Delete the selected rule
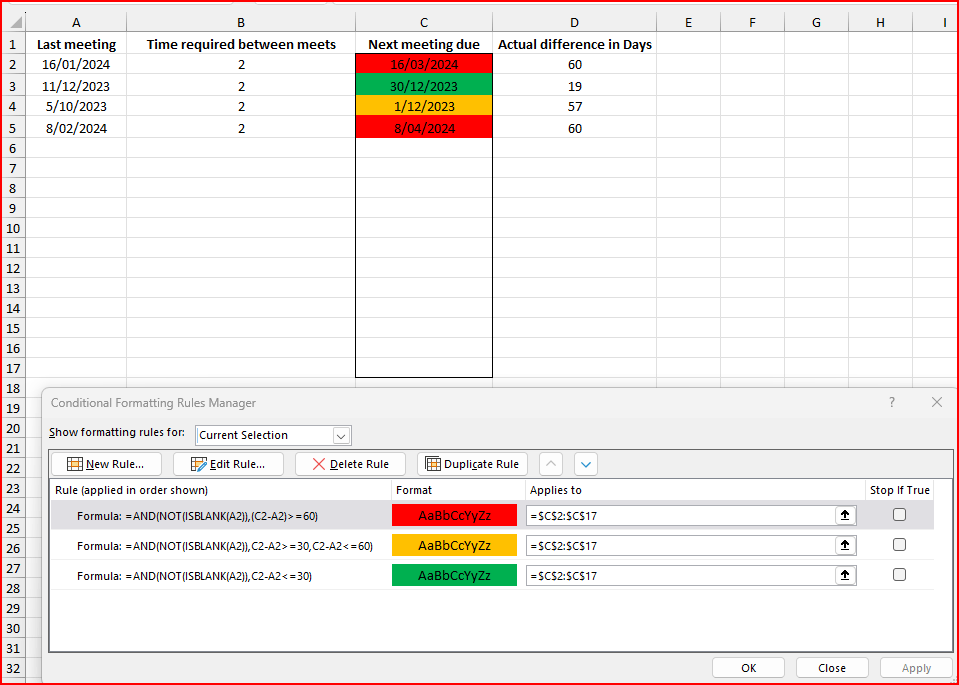The height and width of the screenshot is (685, 959). click(x=350, y=464)
